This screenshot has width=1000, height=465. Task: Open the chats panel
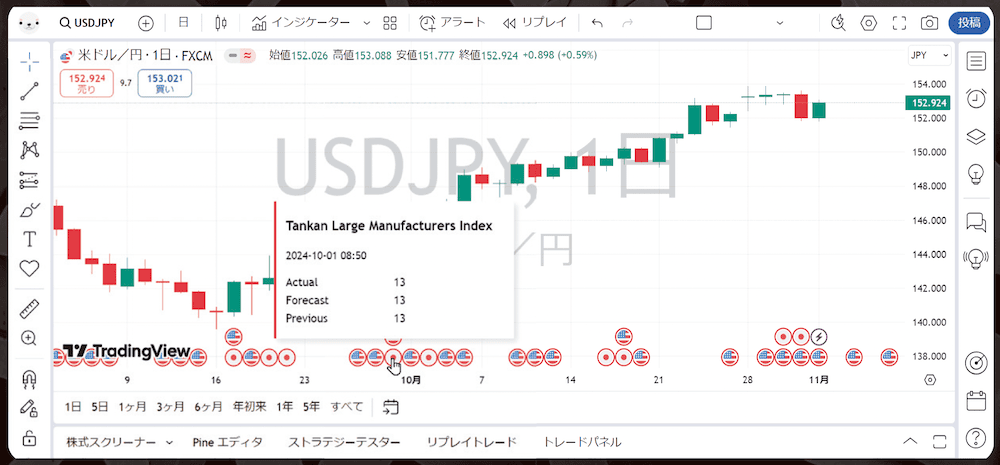[x=975, y=221]
